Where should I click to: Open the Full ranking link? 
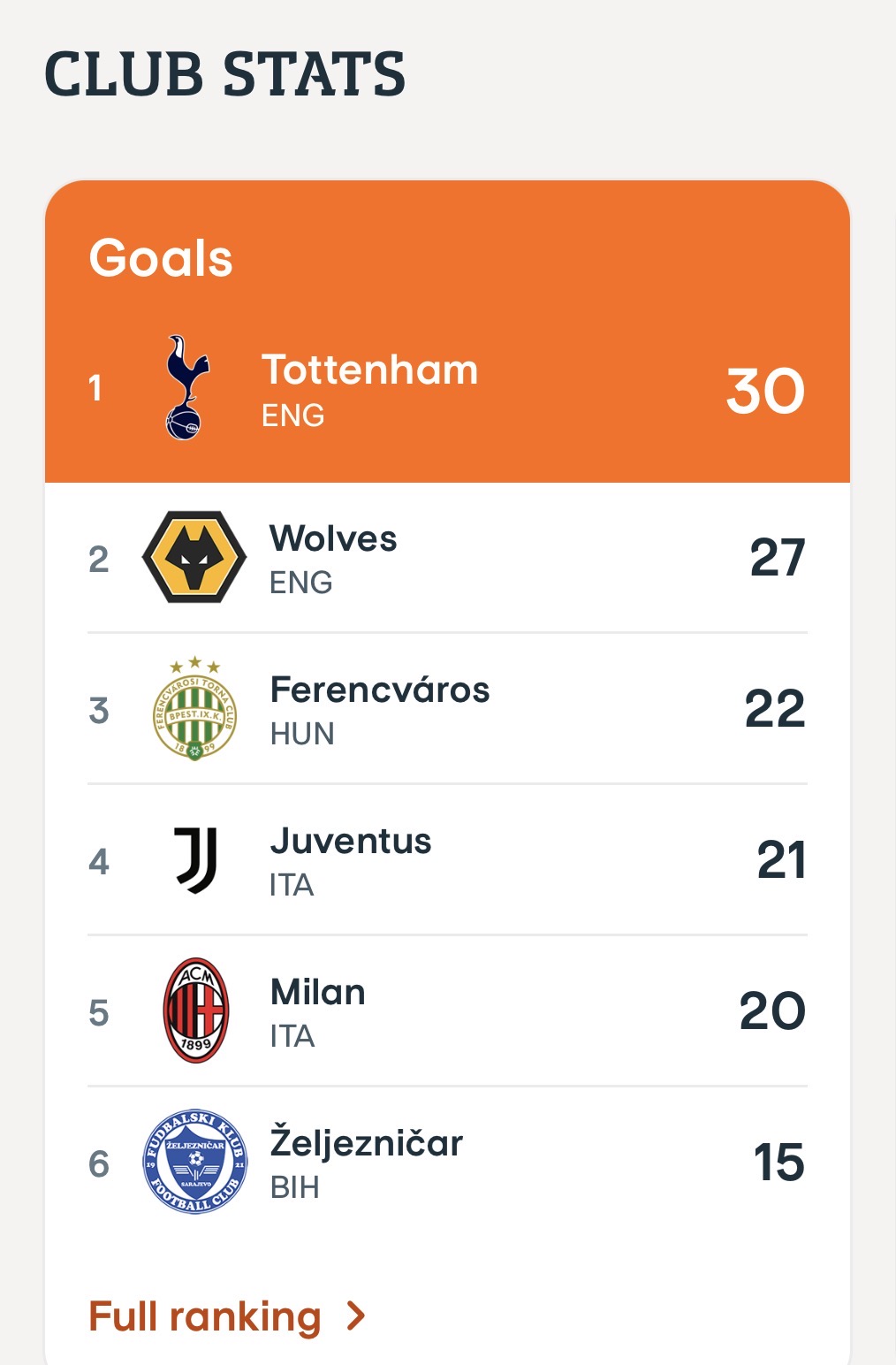[205, 1316]
